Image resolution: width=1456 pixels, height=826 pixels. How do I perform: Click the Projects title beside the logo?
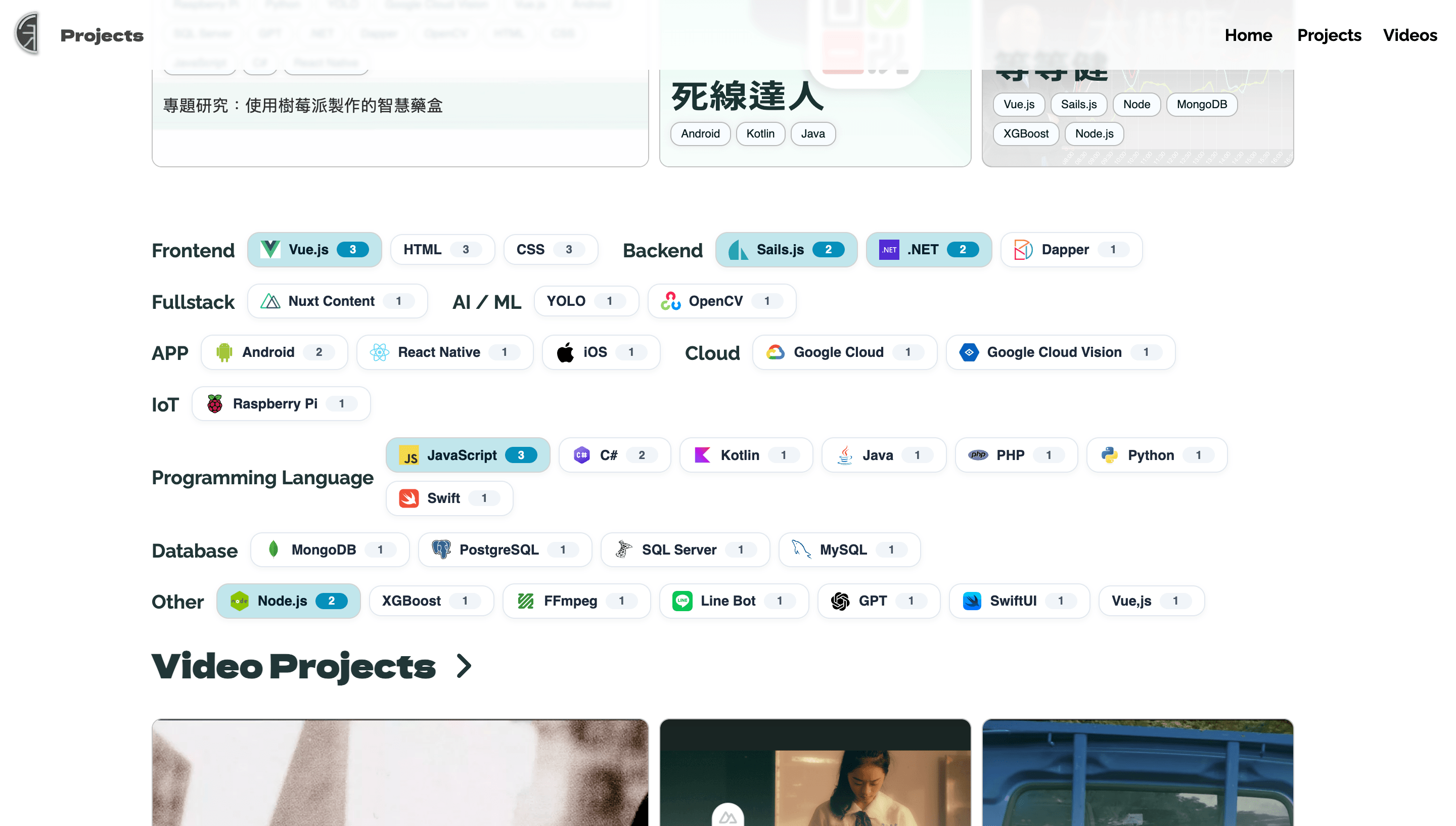click(102, 36)
